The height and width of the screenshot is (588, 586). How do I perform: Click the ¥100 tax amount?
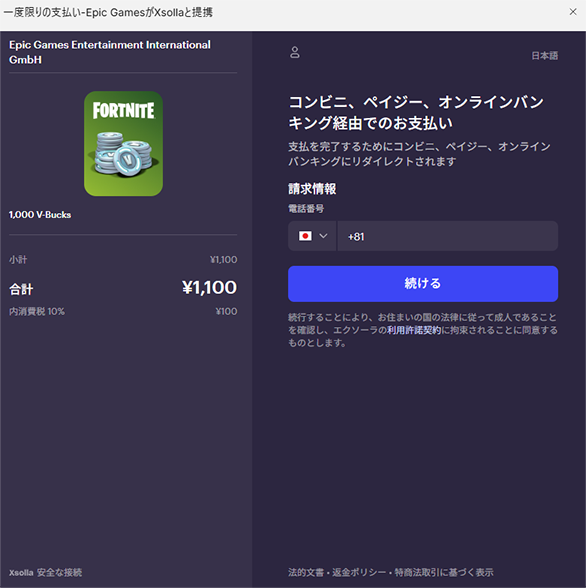click(x=226, y=311)
